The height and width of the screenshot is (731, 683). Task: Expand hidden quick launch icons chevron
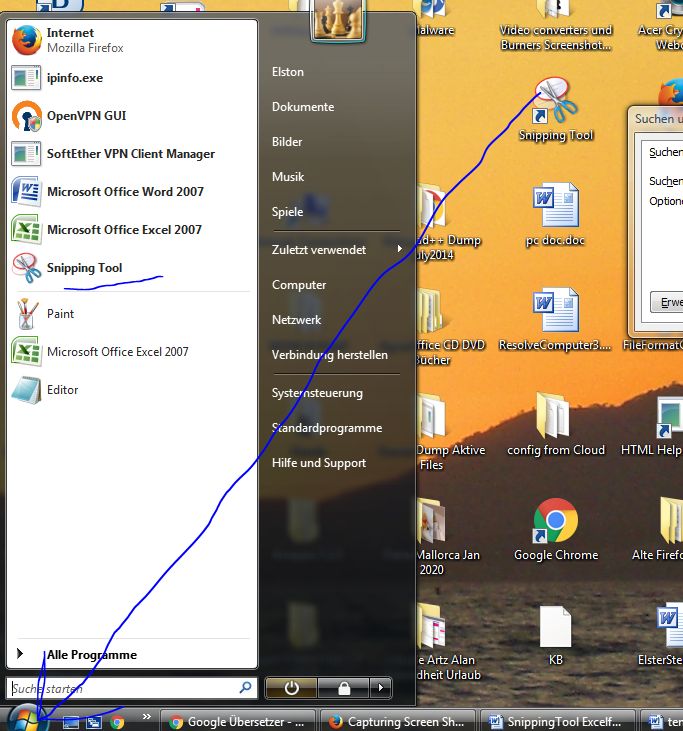point(146,717)
